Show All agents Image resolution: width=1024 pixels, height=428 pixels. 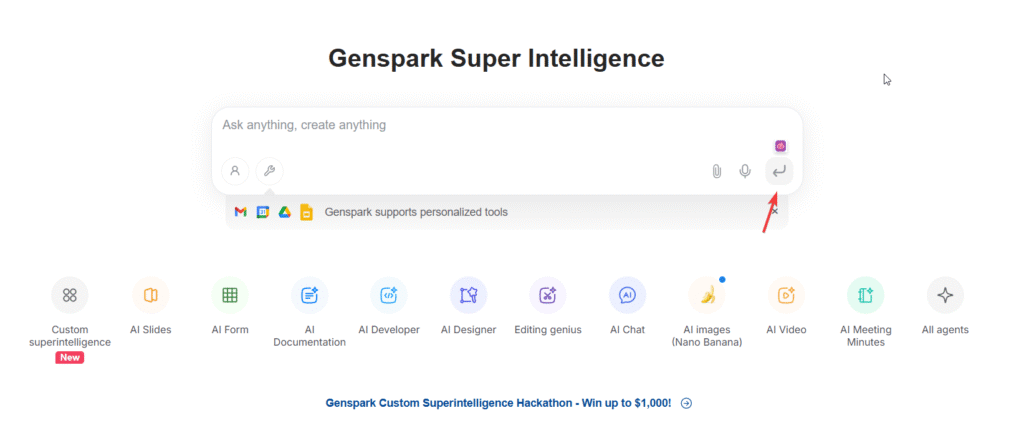[945, 295]
